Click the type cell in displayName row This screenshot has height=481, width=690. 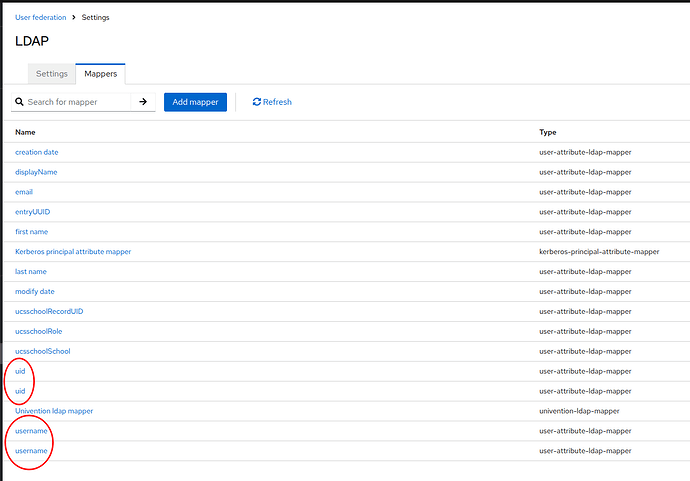pos(585,172)
